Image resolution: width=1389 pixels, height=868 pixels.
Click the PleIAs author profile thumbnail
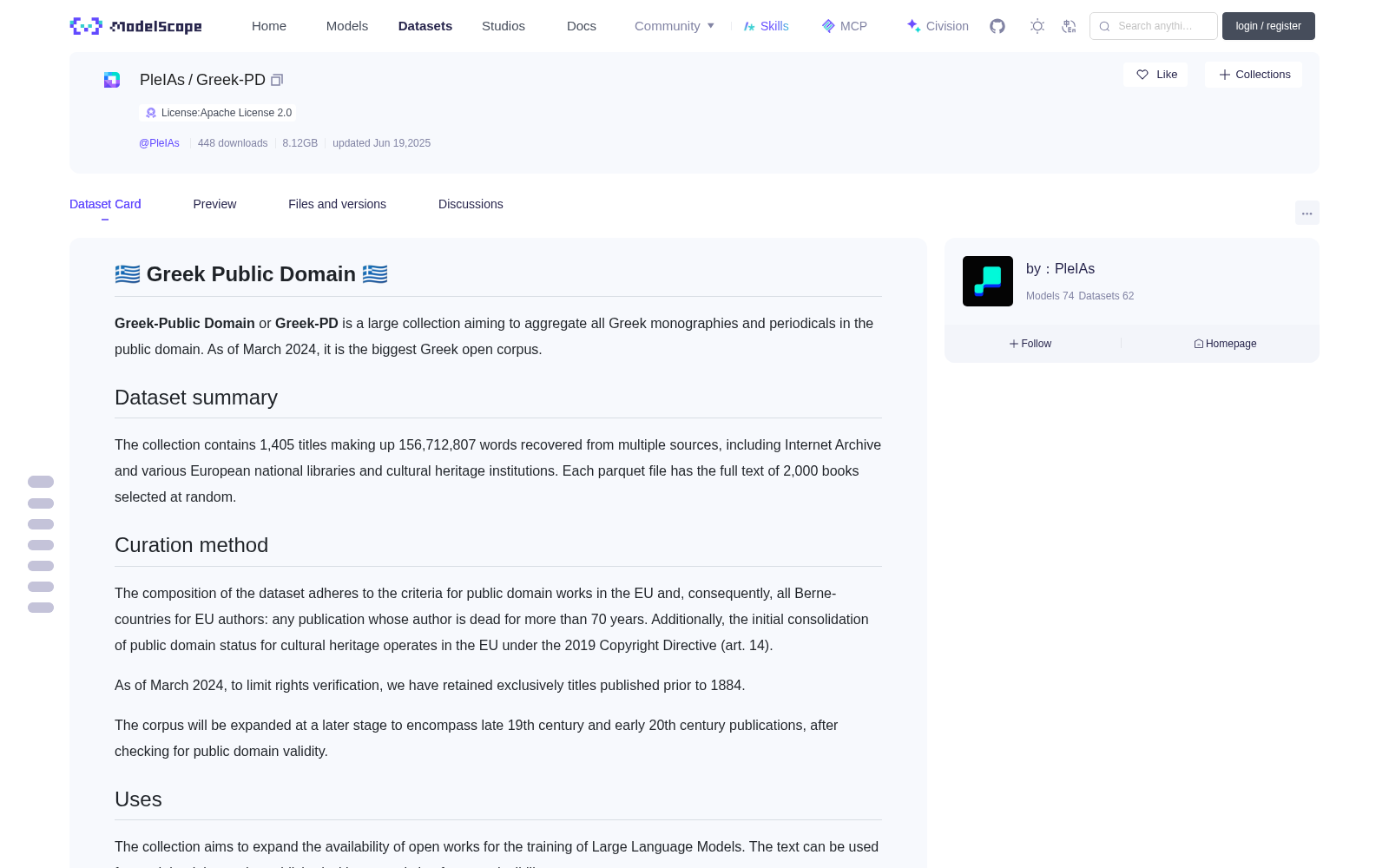click(x=988, y=281)
